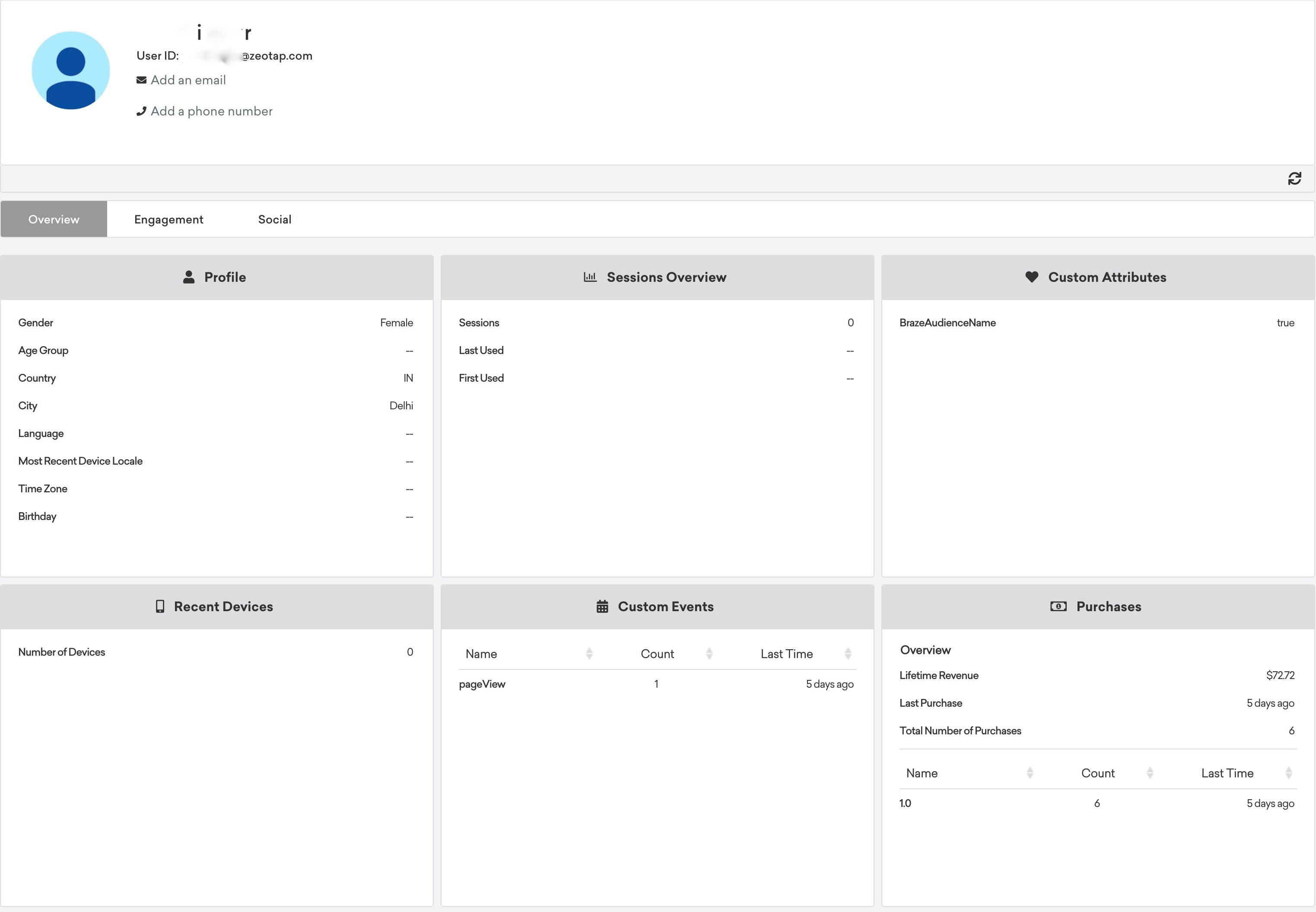The width and height of the screenshot is (1316, 912).
Task: Click the Custom Events calendar icon
Action: [x=602, y=606]
